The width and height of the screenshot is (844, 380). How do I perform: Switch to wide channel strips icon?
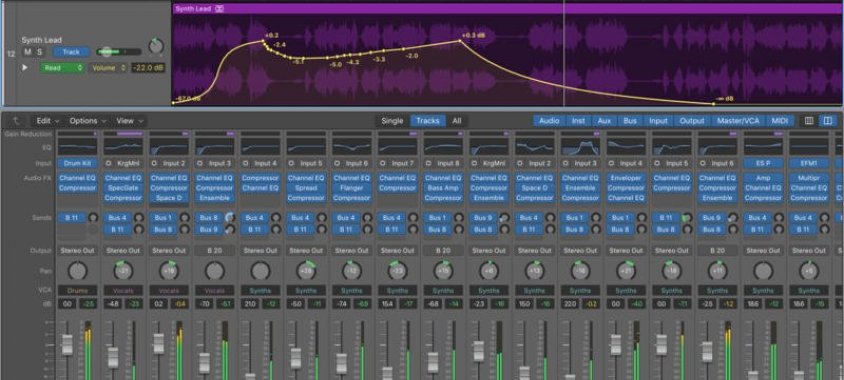point(828,121)
